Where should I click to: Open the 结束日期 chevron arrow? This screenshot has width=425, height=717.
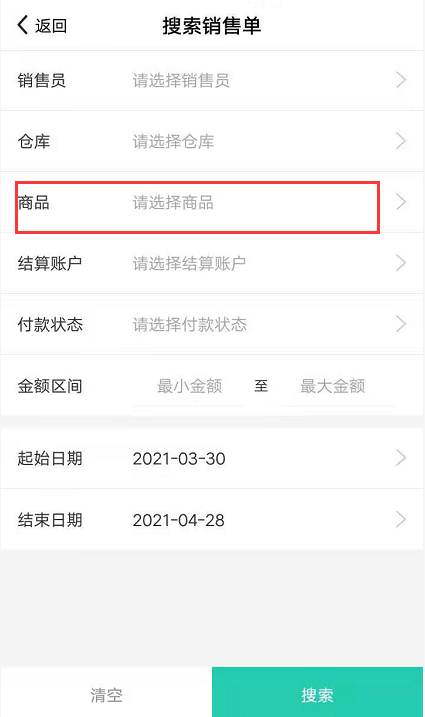(401, 519)
